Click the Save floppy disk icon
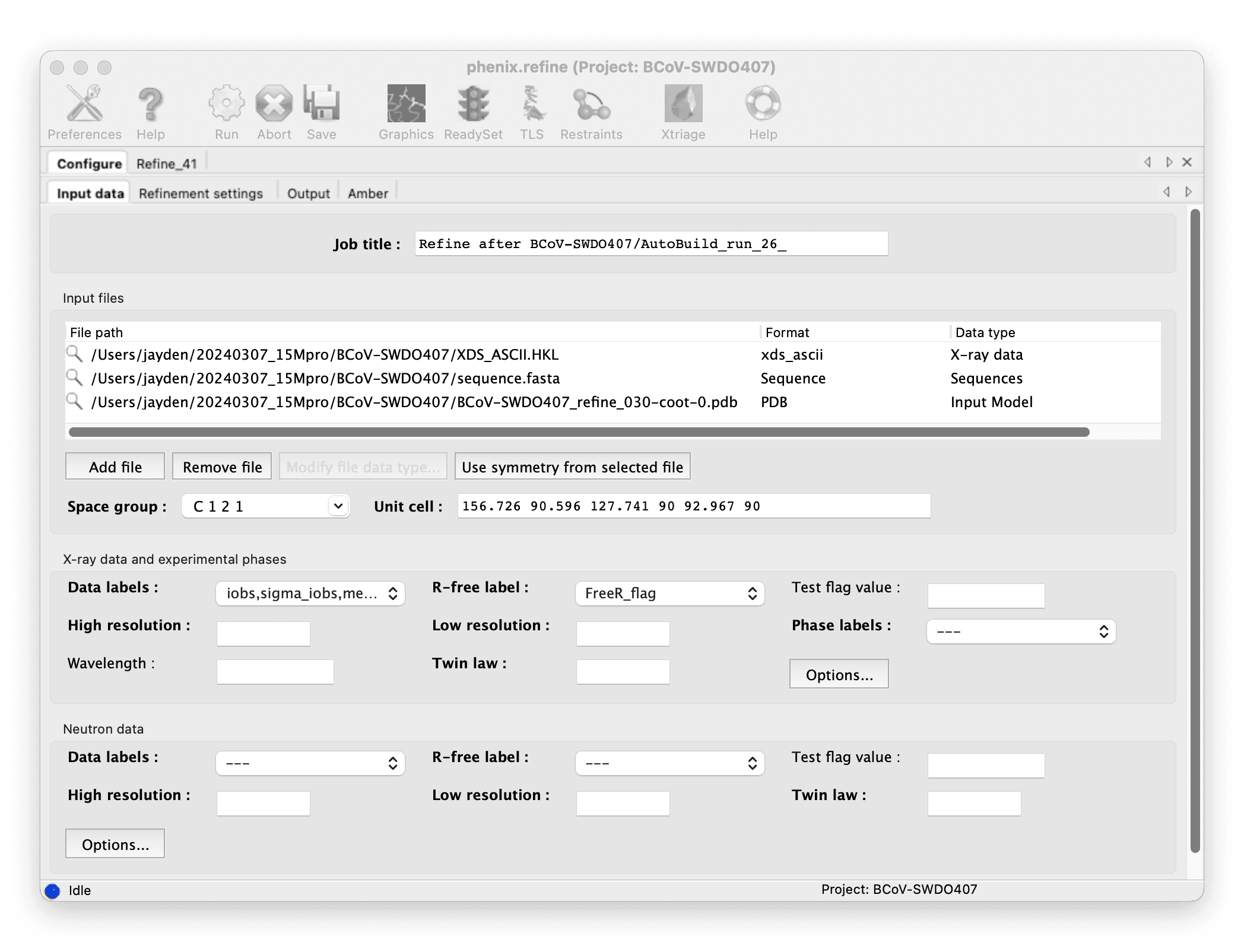1244x952 pixels. tap(321, 104)
